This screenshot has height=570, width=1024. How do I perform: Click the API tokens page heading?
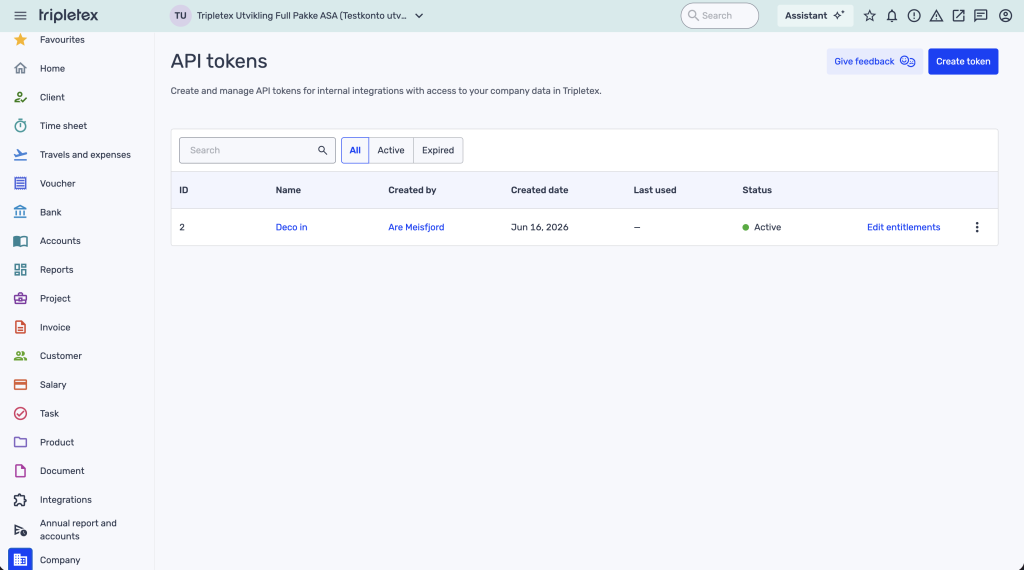point(219,61)
